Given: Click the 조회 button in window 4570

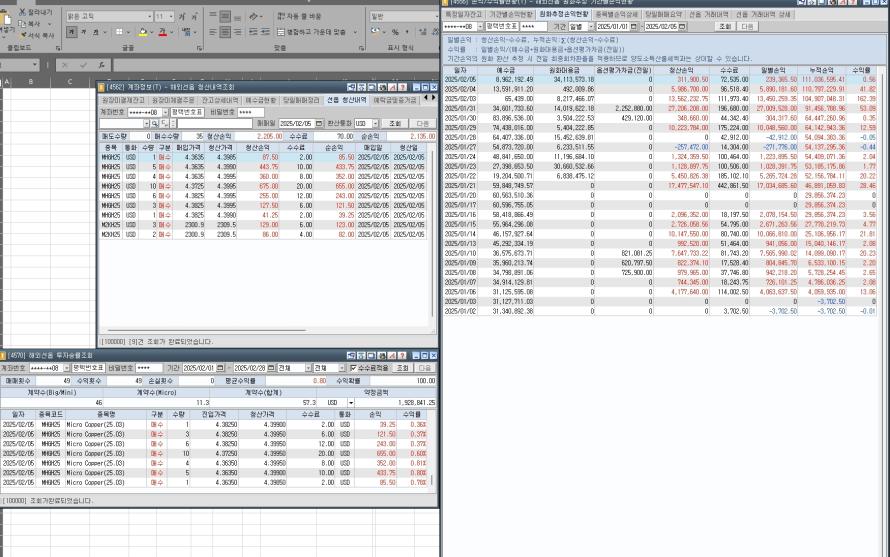Looking at the screenshot, I should (402, 368).
